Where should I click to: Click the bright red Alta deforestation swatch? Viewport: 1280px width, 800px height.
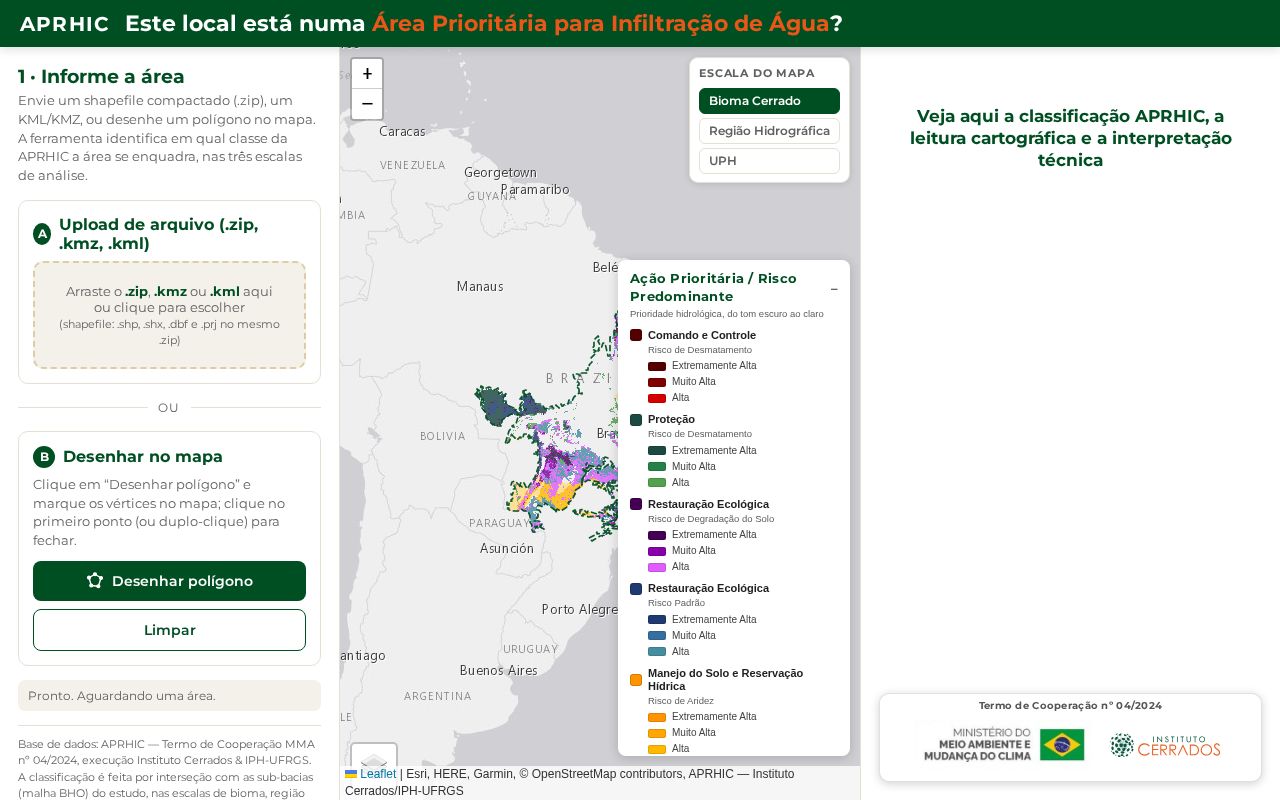pos(657,398)
